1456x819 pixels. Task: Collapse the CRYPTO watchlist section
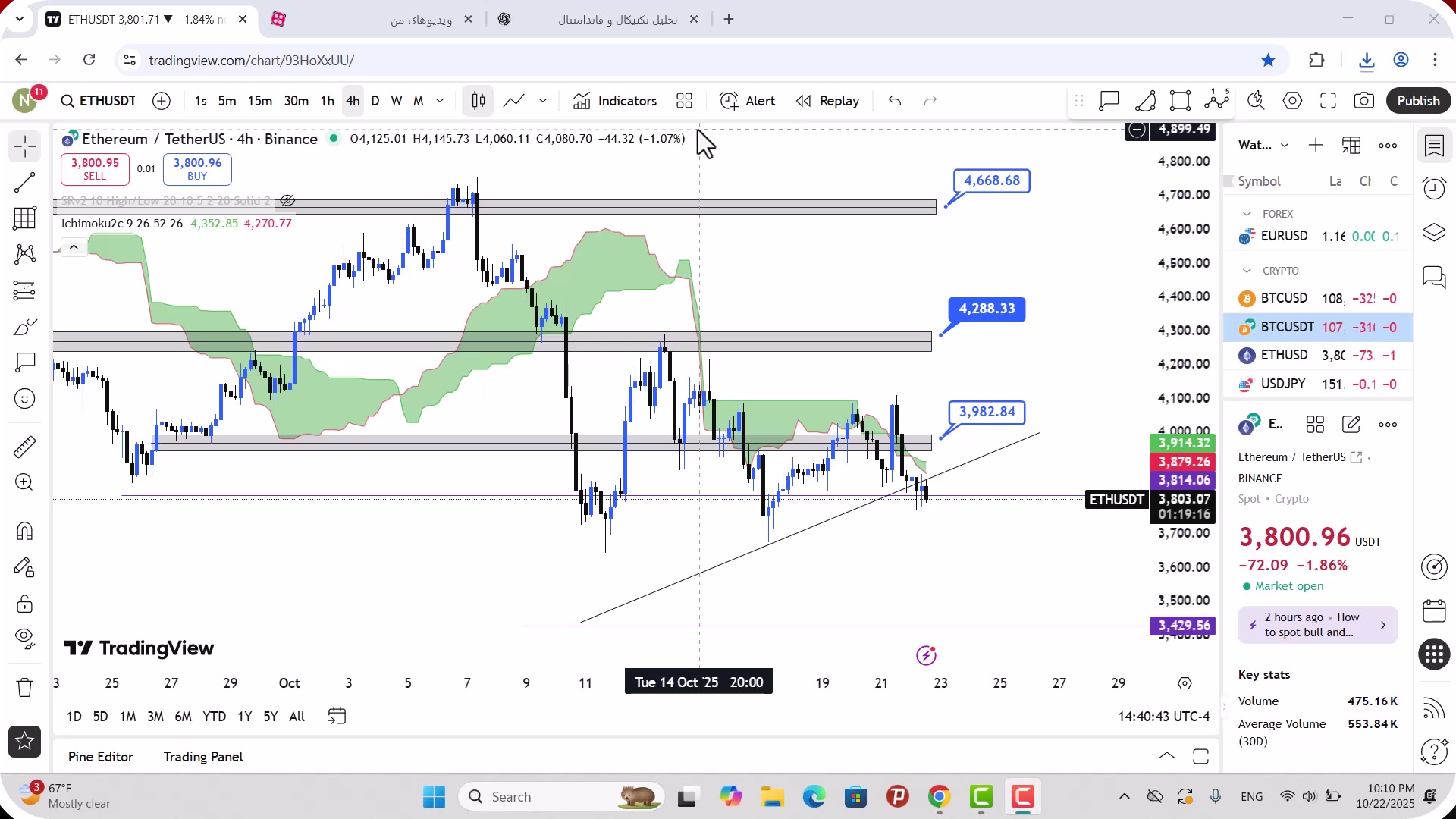point(1247,271)
